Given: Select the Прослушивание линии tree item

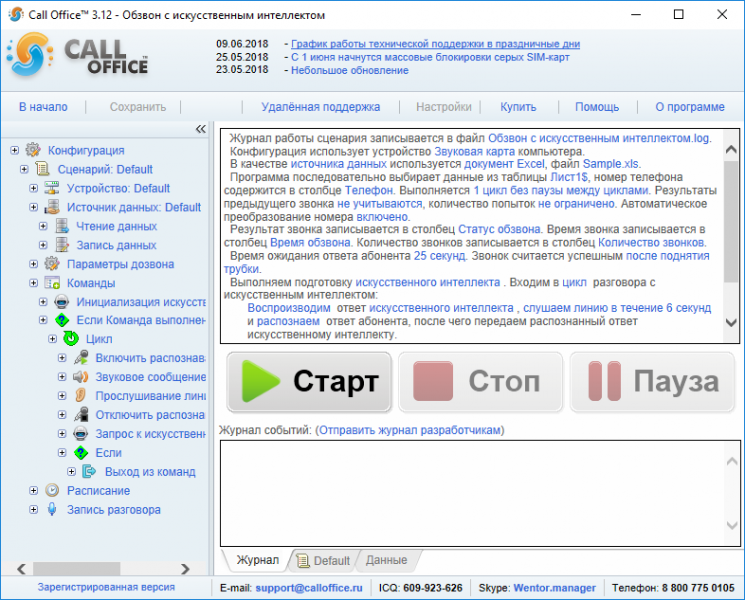Looking at the screenshot, I should click(151, 396).
